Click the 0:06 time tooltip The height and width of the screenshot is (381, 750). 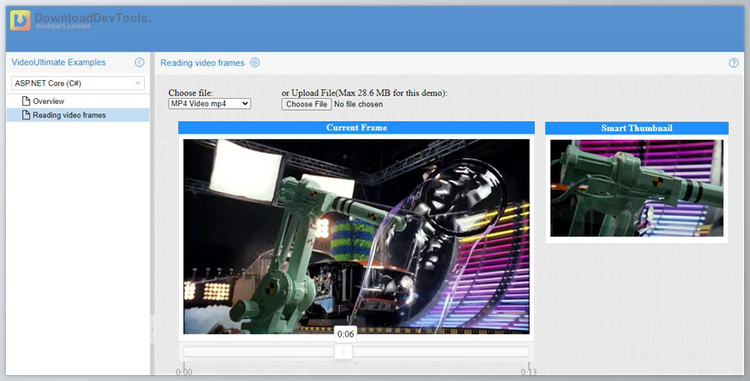point(345,334)
